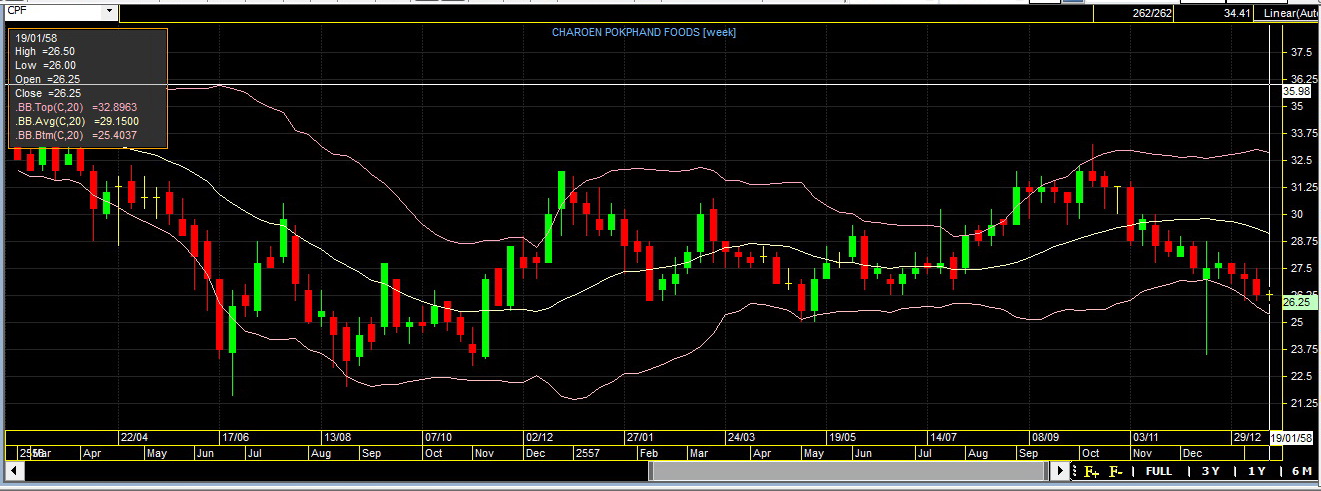1321x491 pixels.
Task: Click the 33.75 price axis label
Action: coord(1302,133)
